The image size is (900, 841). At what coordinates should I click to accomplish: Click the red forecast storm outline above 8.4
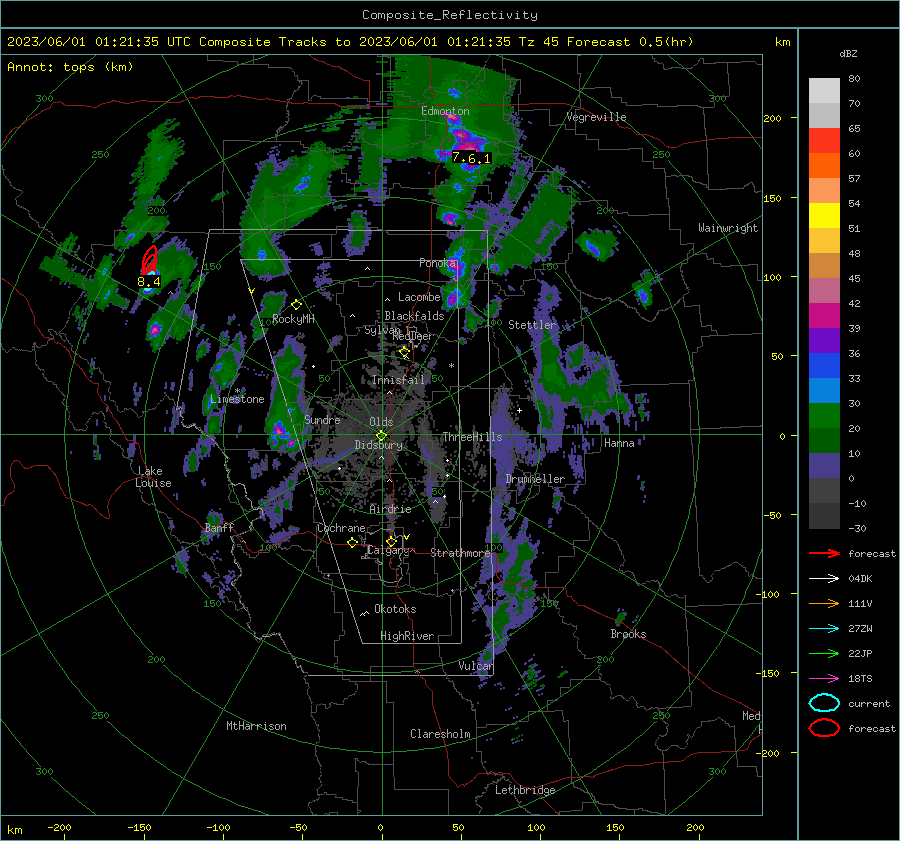(x=150, y=260)
